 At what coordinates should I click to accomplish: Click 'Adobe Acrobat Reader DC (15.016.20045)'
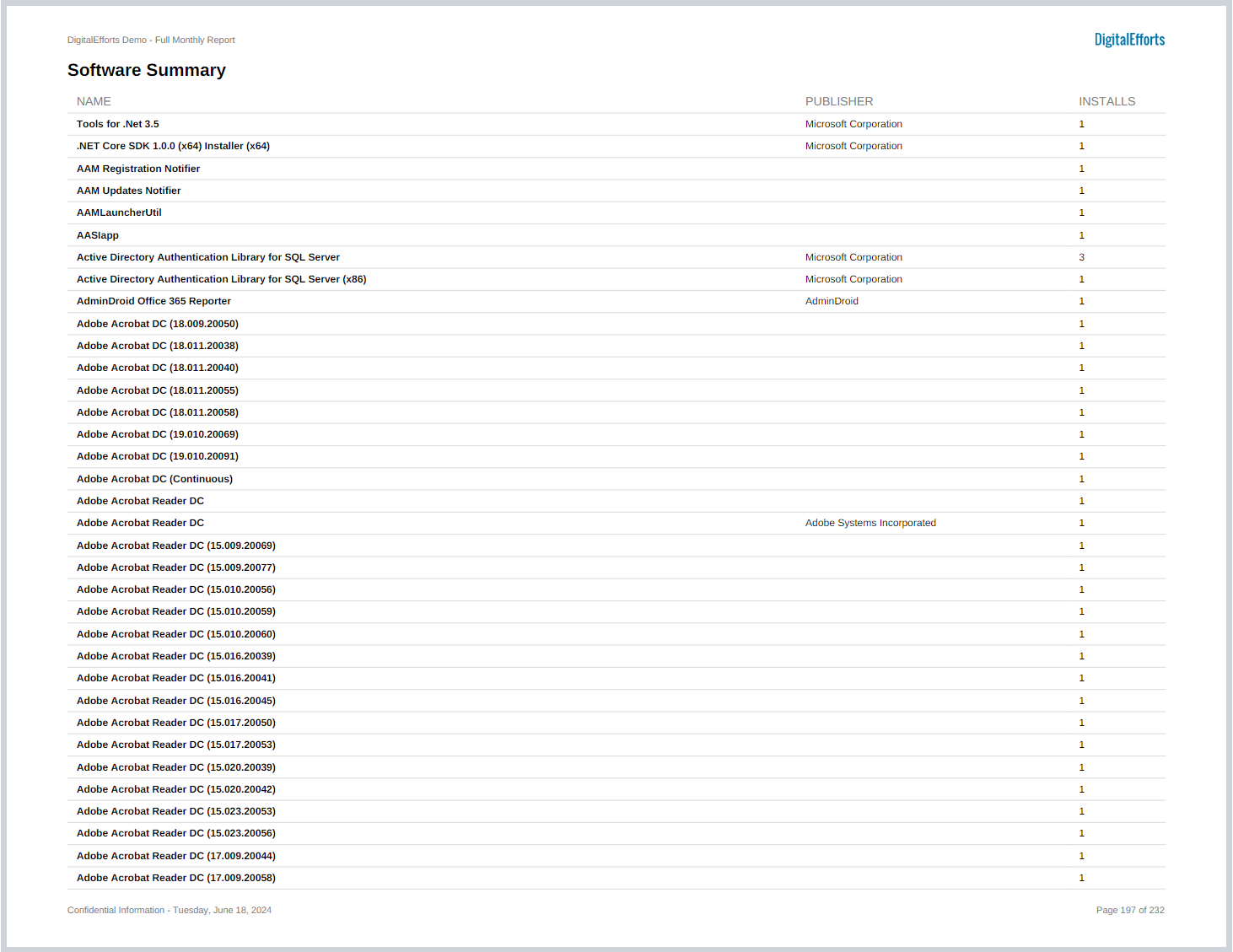click(176, 701)
